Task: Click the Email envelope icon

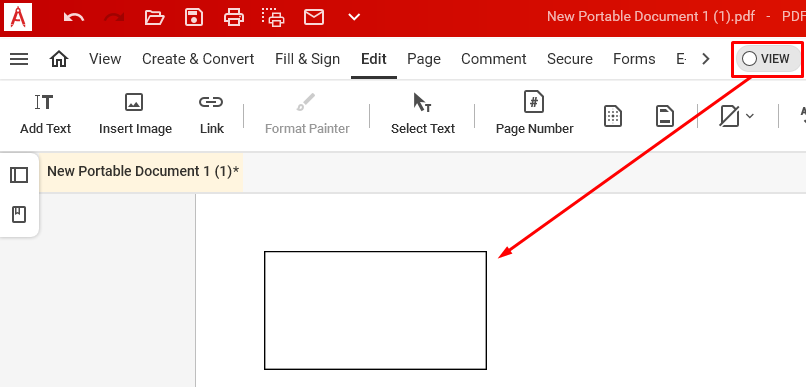Action: click(x=314, y=17)
